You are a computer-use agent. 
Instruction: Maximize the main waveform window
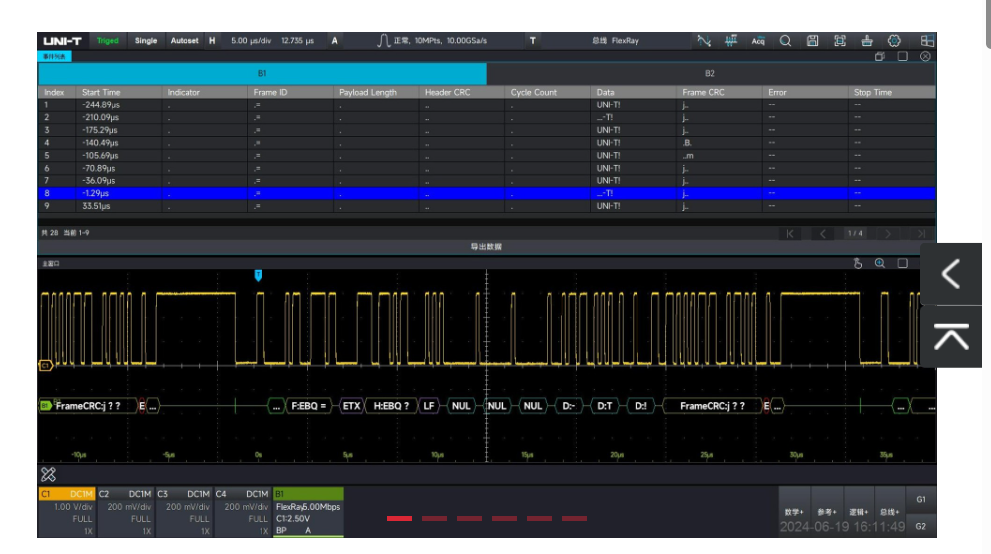tap(903, 263)
